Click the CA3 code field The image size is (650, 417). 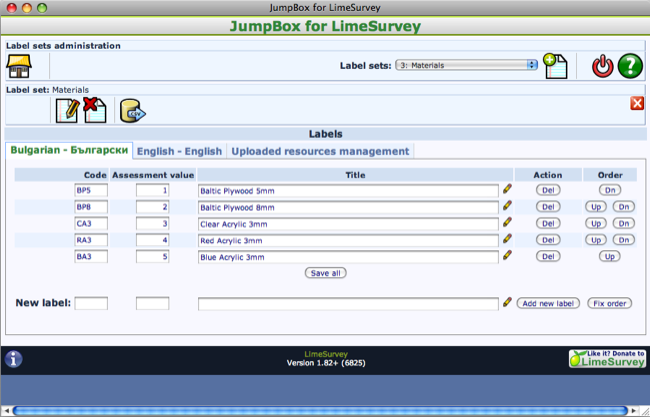[91, 223]
